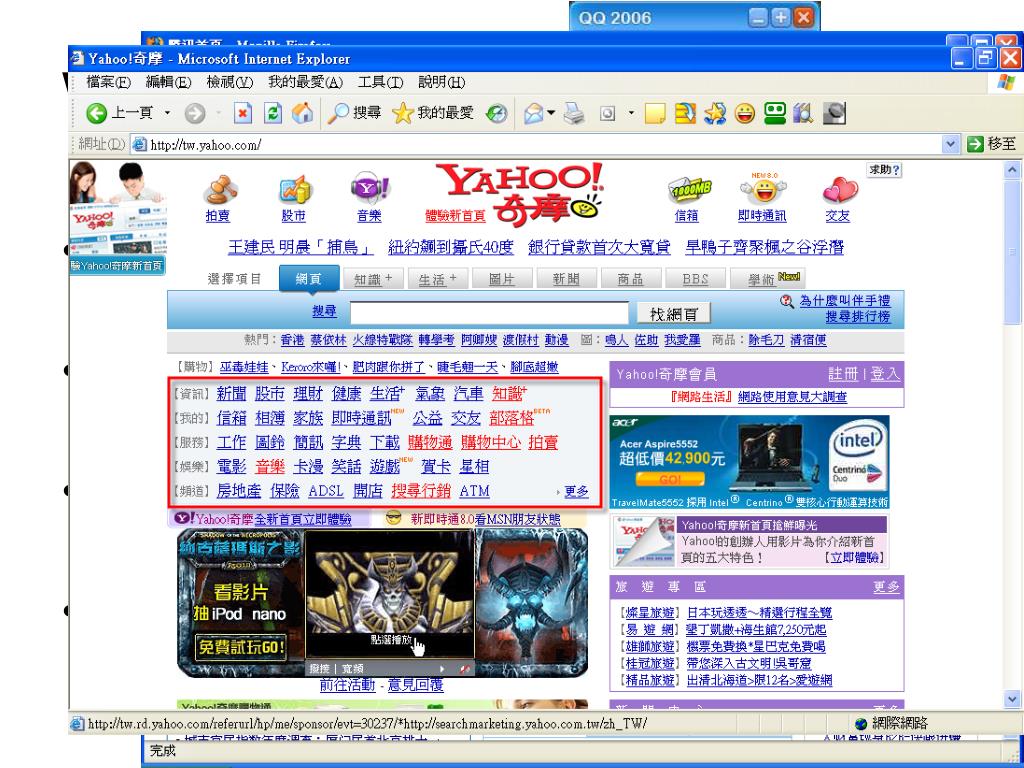Image resolution: width=1024 pixels, height=768 pixels.
Task: Click the smiley face toolbar icon
Action: click(x=744, y=114)
